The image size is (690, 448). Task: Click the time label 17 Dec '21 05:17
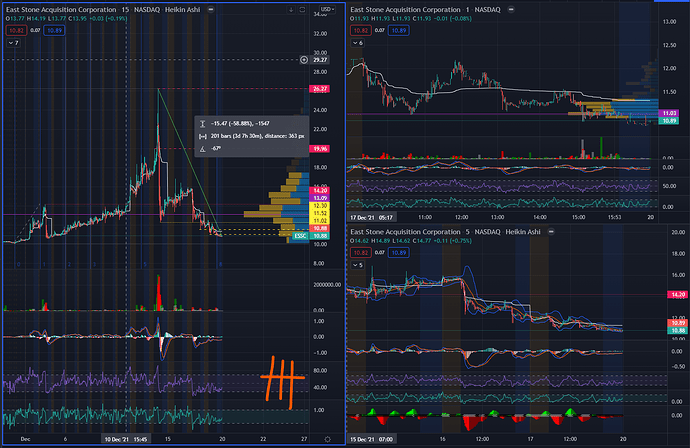tap(372, 217)
